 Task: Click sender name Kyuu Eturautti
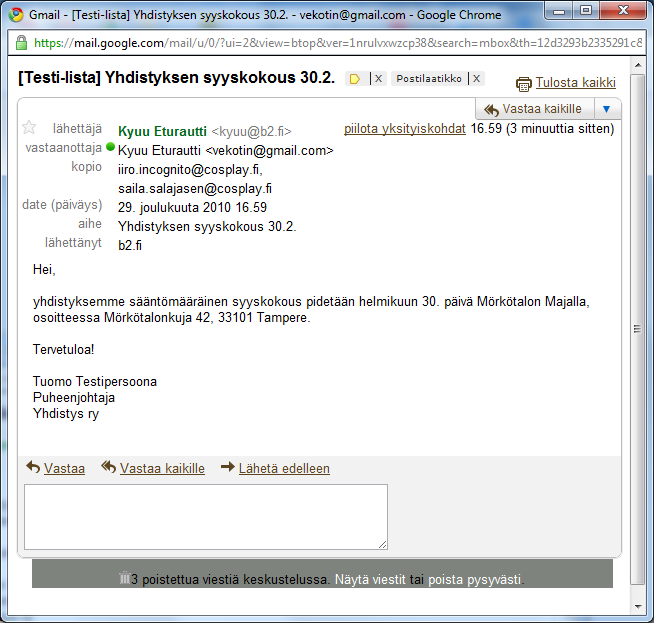[x=162, y=131]
